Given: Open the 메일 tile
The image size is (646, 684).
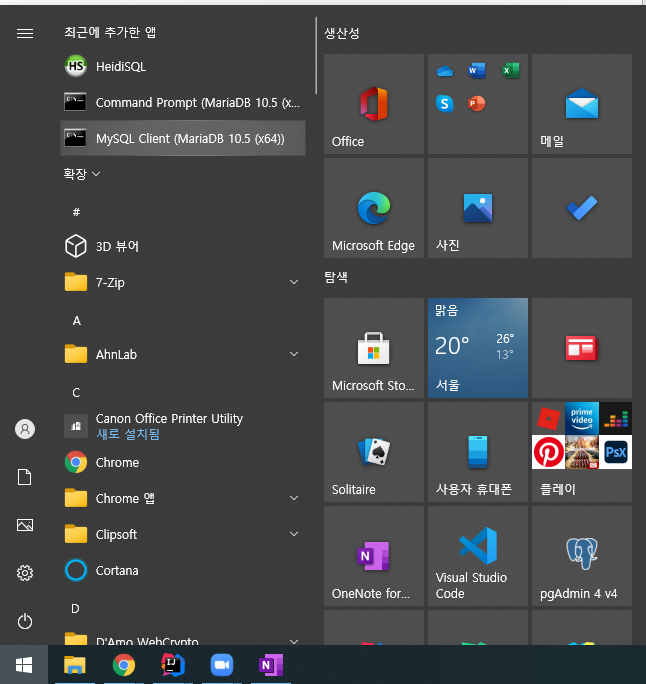Looking at the screenshot, I should point(582,104).
